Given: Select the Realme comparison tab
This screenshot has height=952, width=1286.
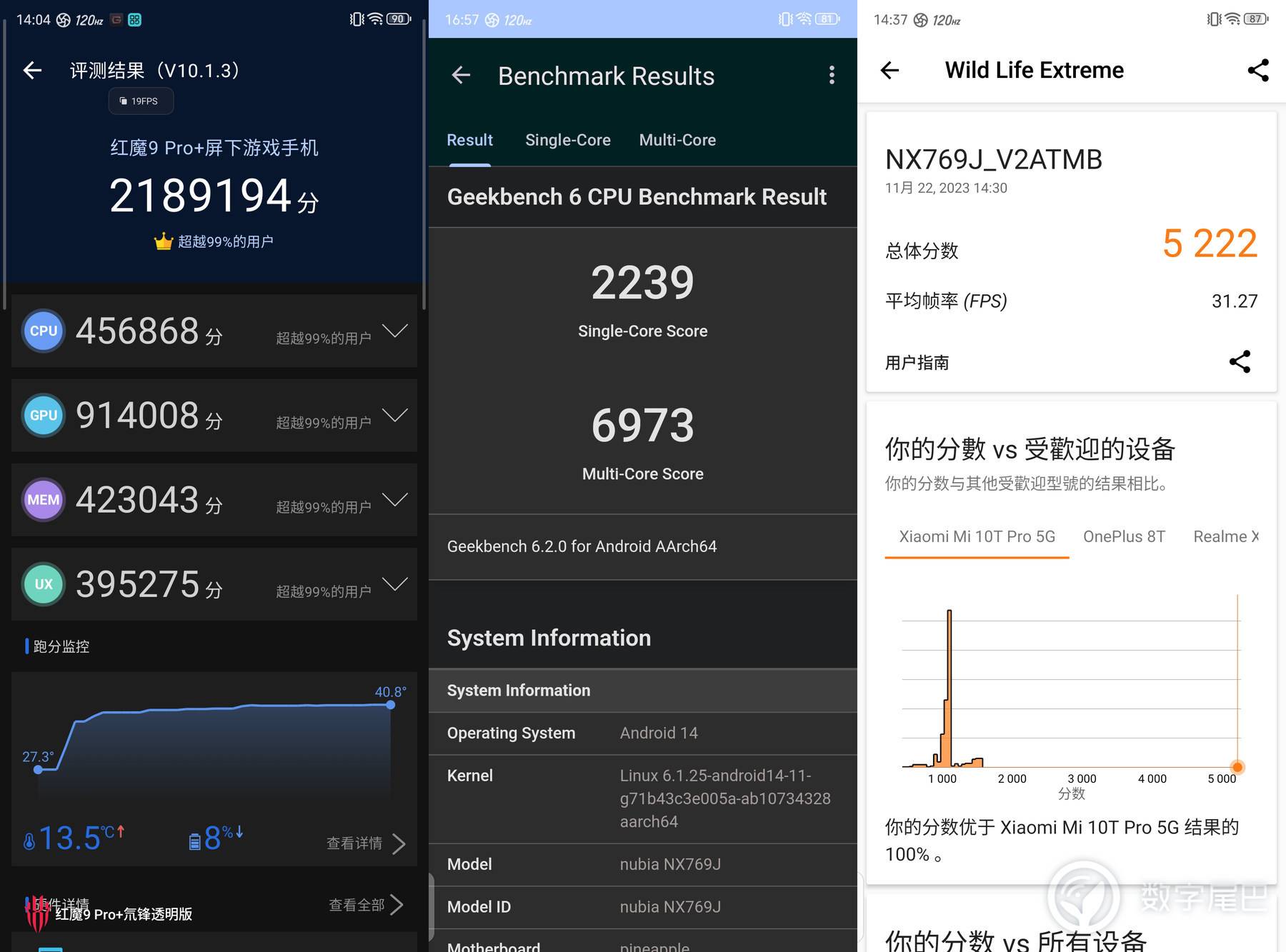Looking at the screenshot, I should (x=1226, y=536).
